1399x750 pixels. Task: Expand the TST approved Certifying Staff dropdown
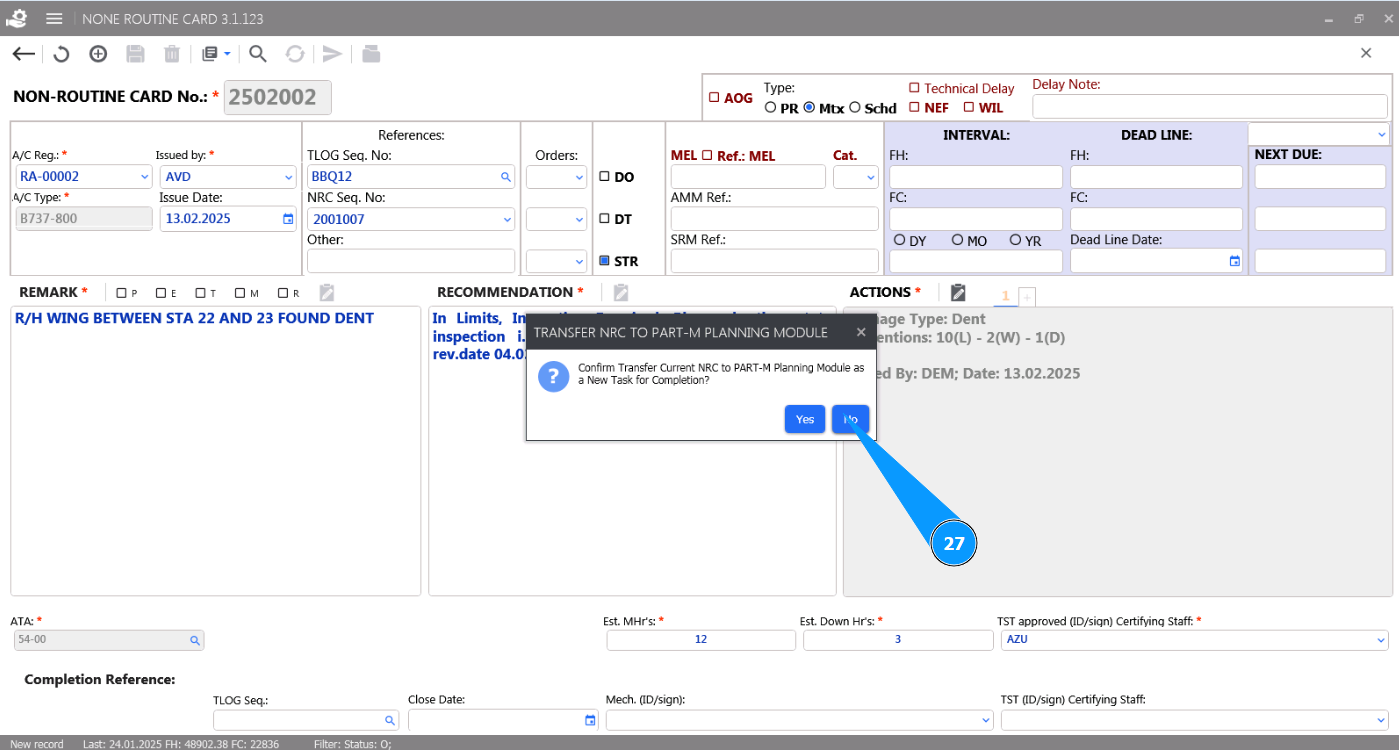coord(1381,640)
